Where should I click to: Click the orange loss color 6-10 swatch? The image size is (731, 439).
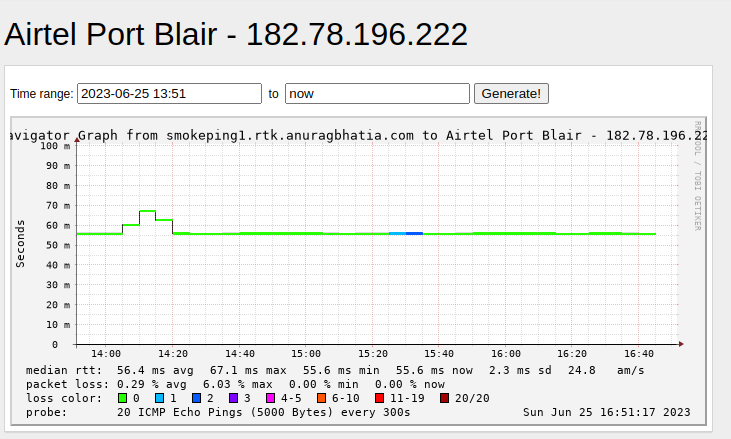321,398
